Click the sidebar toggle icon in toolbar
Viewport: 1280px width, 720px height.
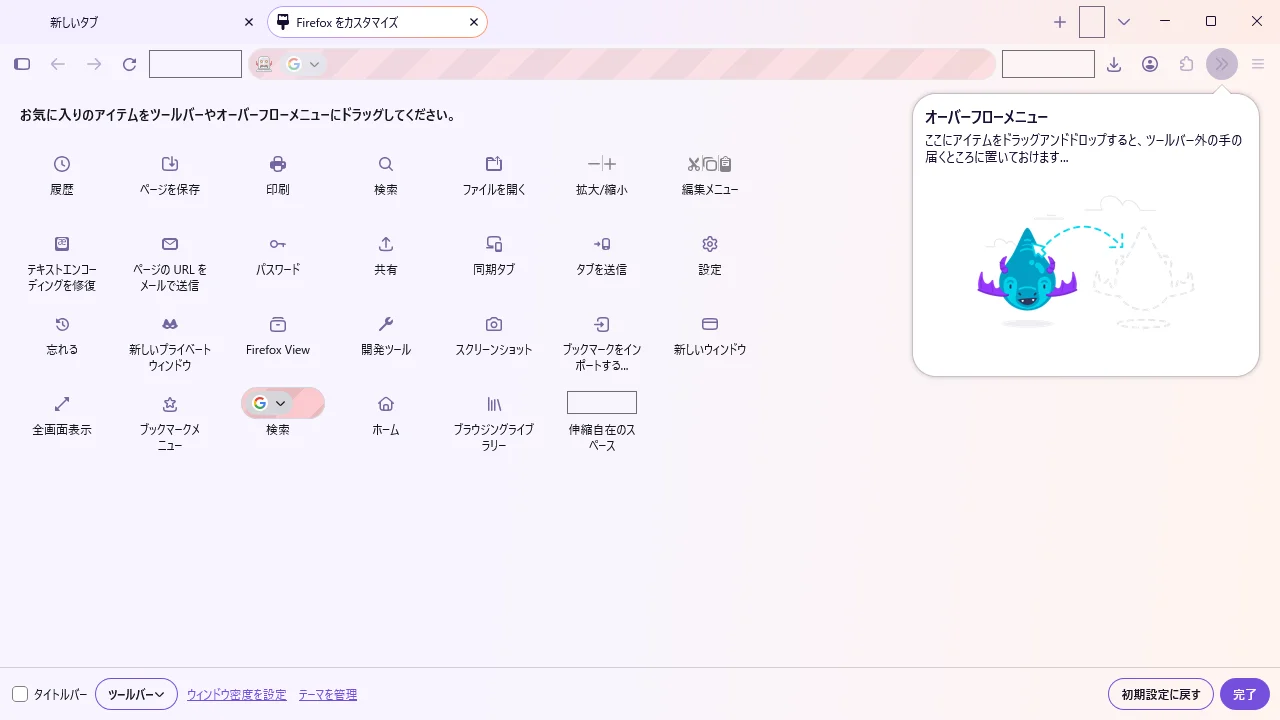(22, 64)
